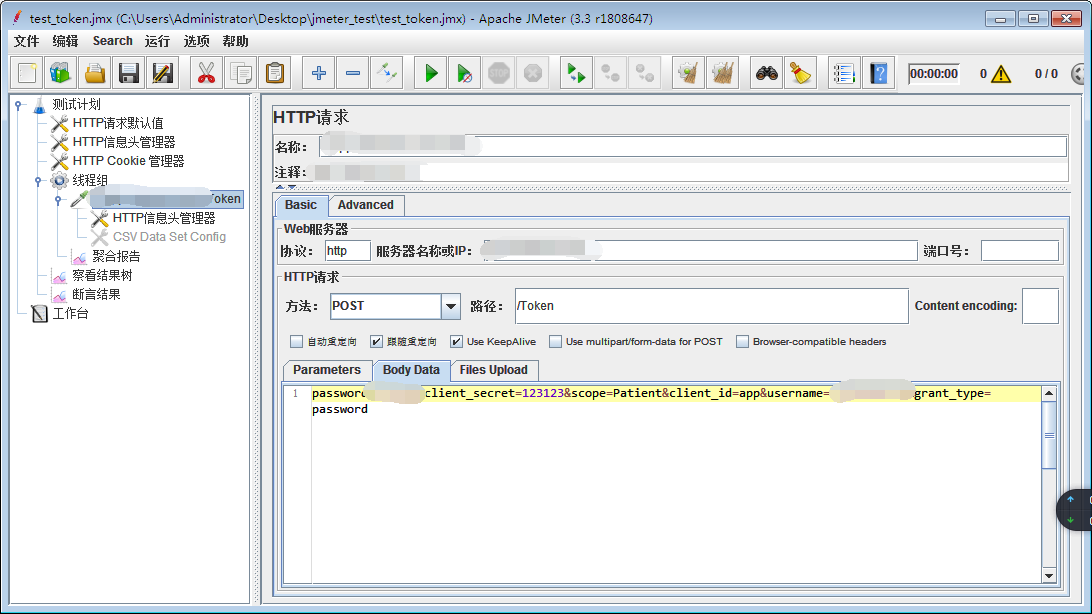Start the test with green play icon
1092x614 pixels.
[431, 73]
